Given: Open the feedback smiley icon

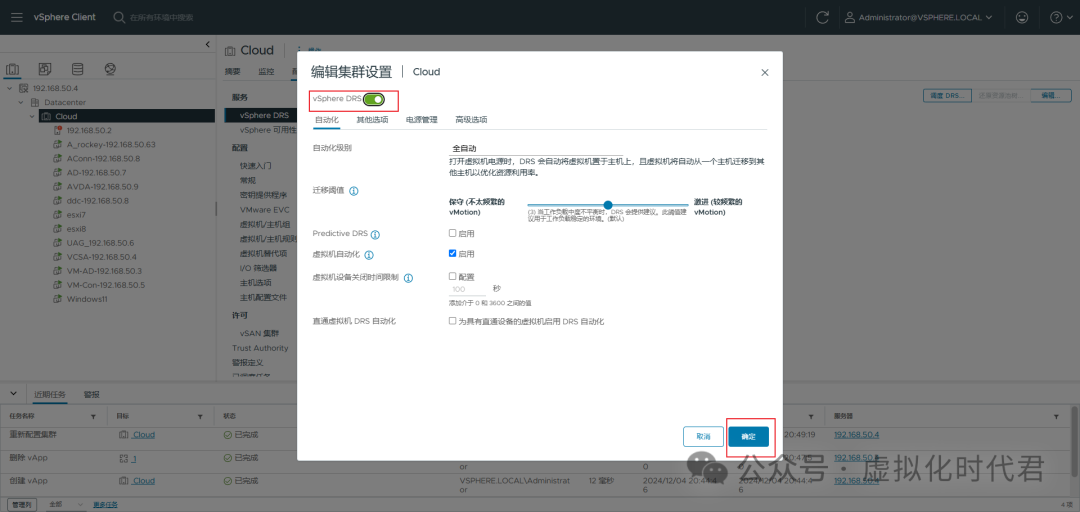Looking at the screenshot, I should click(1022, 17).
